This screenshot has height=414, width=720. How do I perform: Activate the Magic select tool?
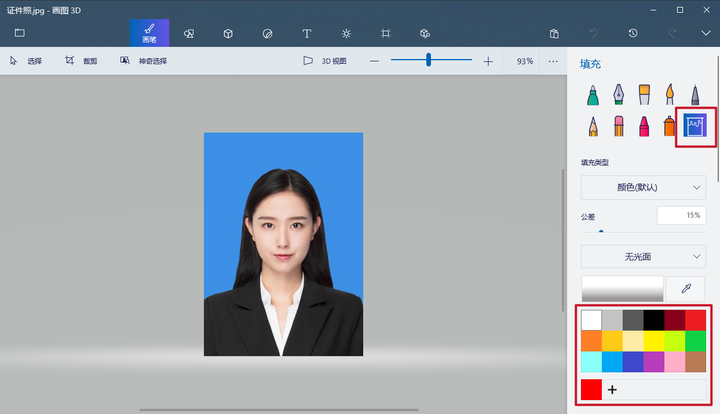(143, 61)
